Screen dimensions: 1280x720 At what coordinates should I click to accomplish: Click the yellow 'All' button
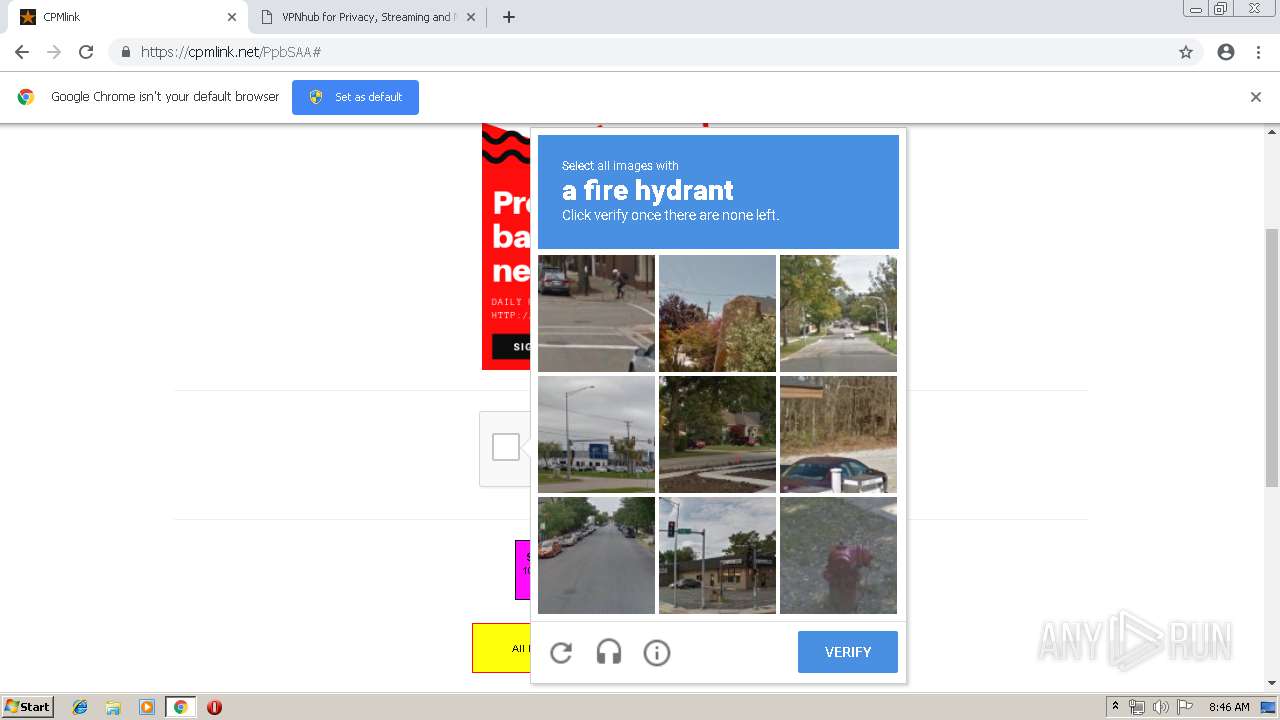(501, 648)
